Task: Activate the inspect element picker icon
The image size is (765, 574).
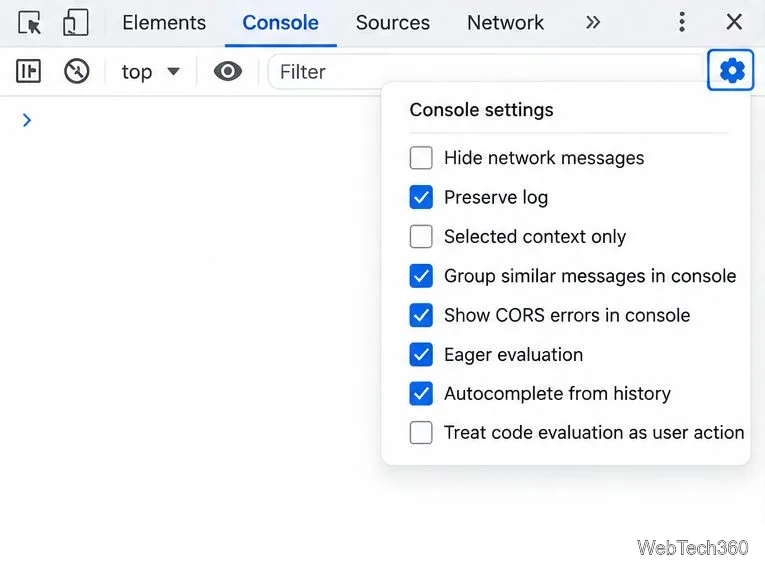Action: 30,22
